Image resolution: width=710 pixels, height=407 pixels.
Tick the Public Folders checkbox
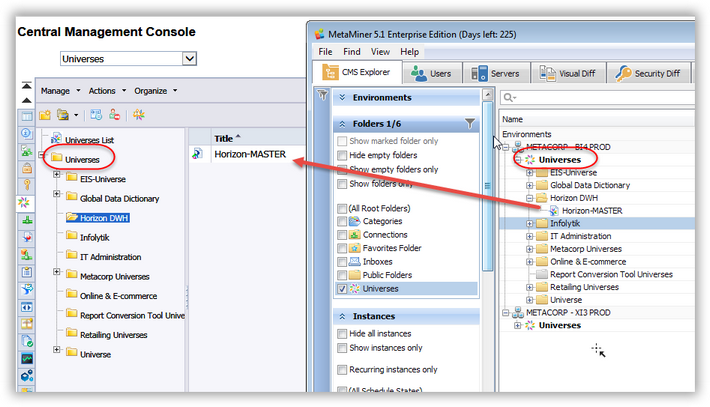[x=342, y=275]
